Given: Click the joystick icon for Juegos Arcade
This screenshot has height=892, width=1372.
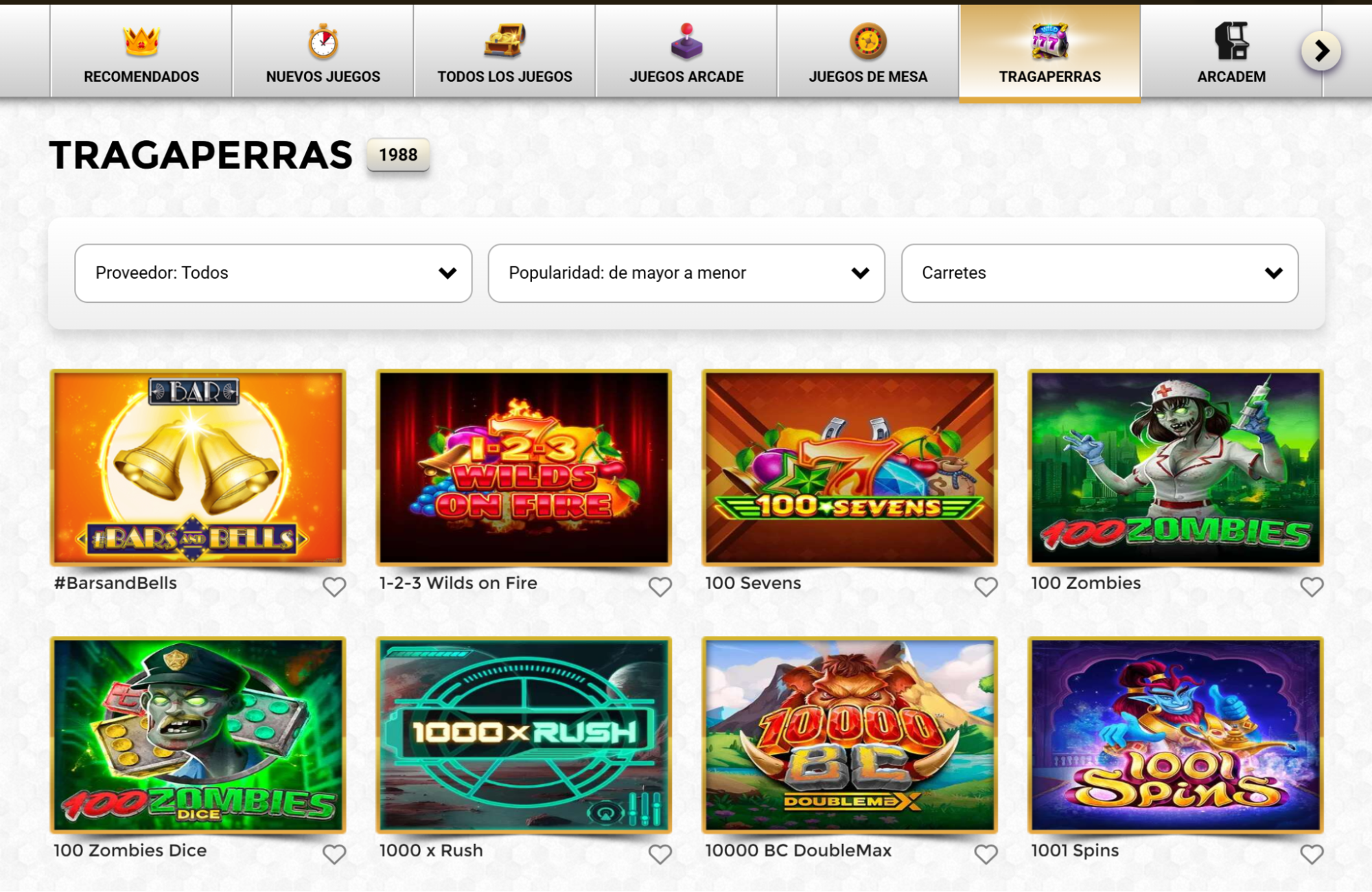Looking at the screenshot, I should [686, 41].
